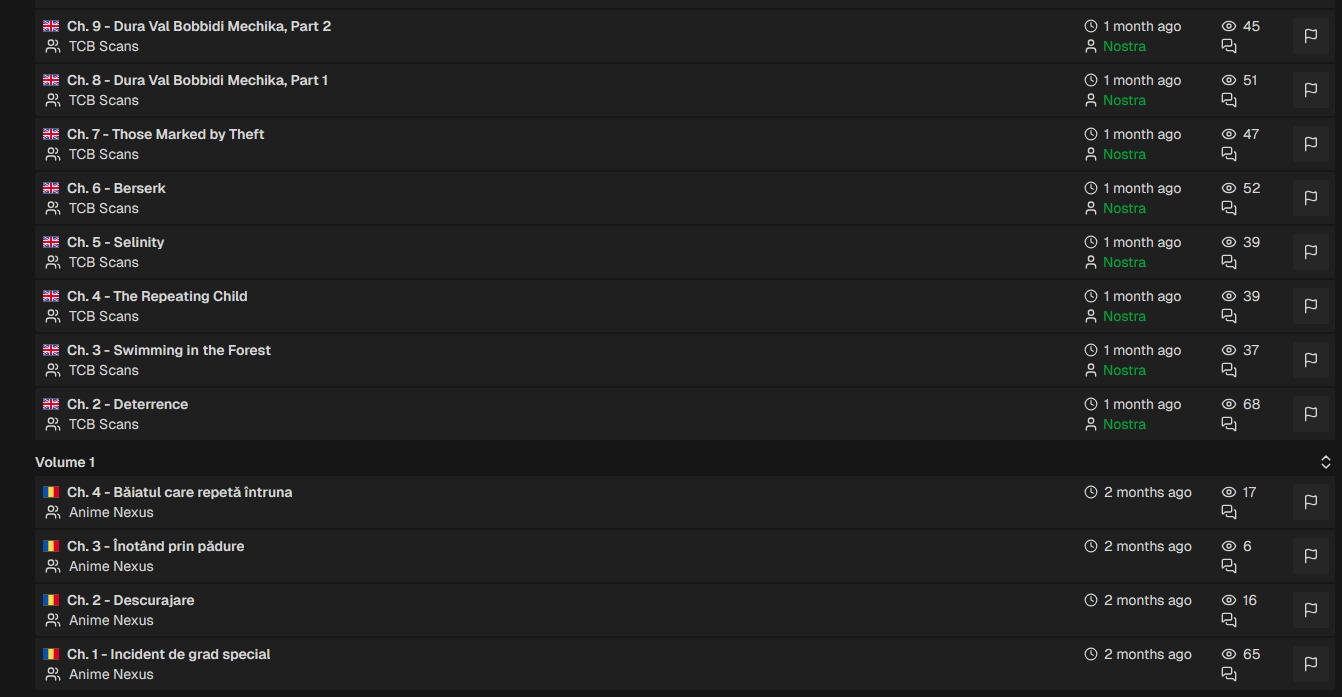Collapse the Volume 1 section chevron
1342x697 pixels.
[1325, 462]
